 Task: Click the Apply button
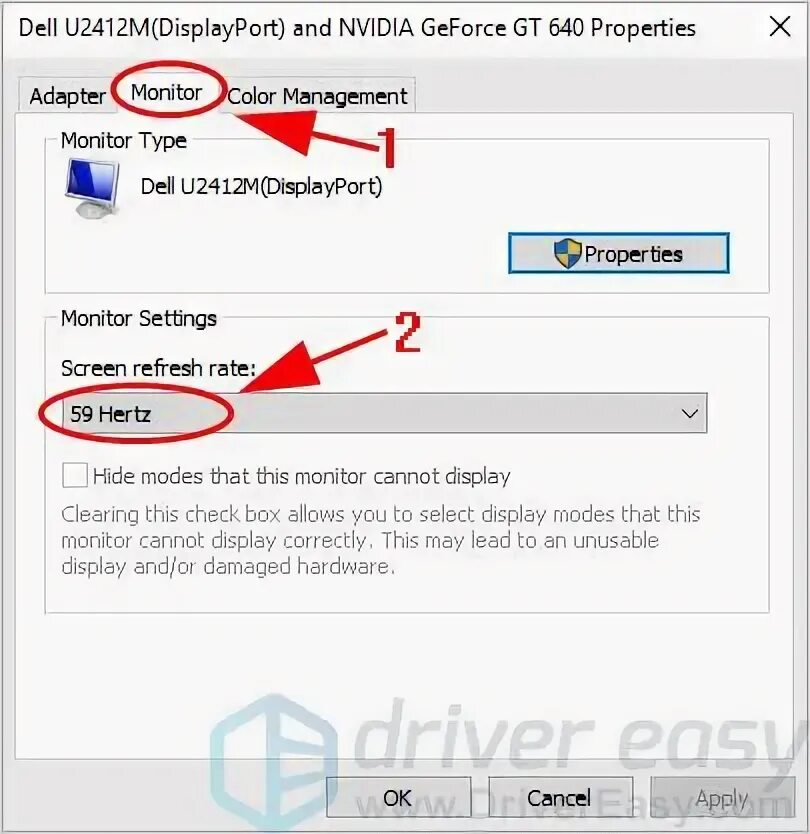722,797
